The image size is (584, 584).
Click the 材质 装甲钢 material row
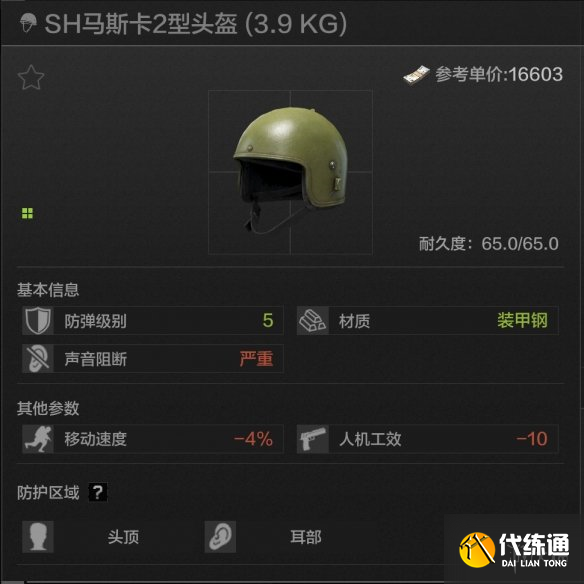click(428, 321)
